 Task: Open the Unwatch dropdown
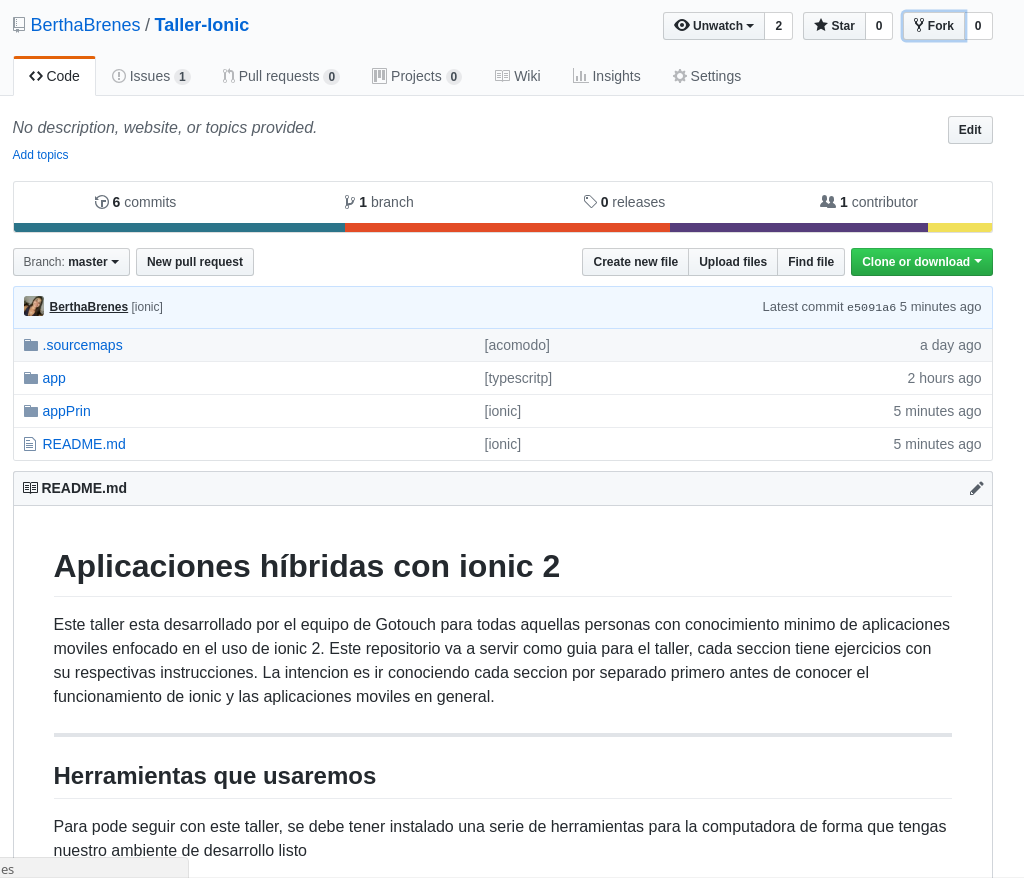[714, 25]
